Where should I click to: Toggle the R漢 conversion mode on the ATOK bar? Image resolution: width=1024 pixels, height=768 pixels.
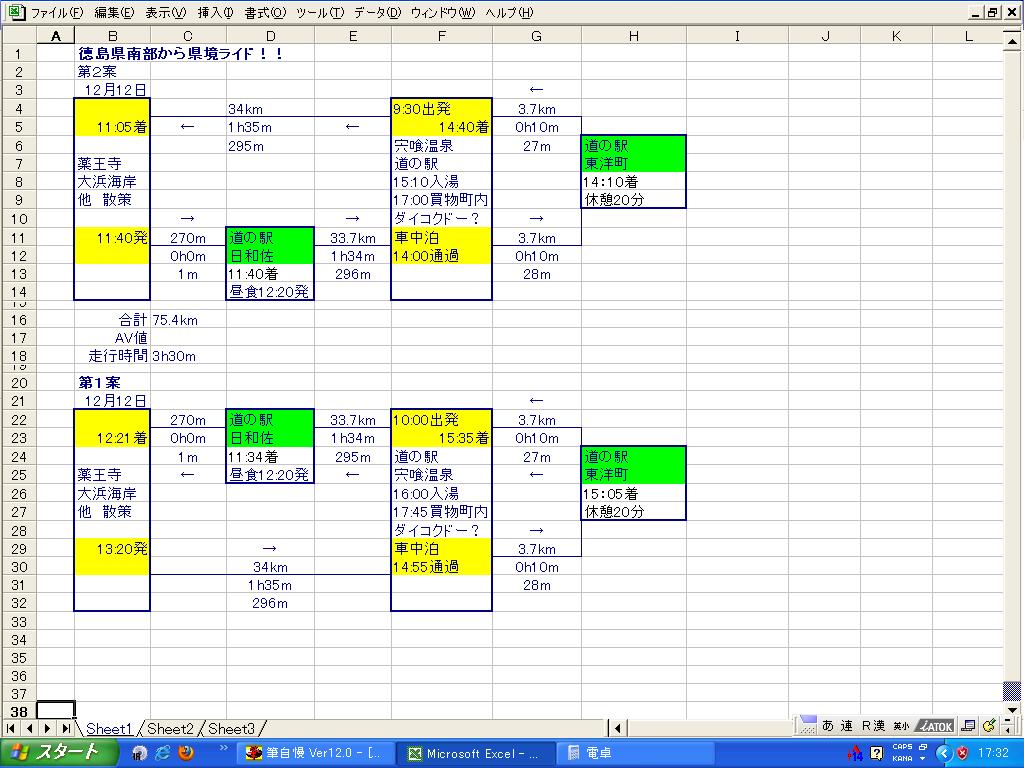coord(873,726)
